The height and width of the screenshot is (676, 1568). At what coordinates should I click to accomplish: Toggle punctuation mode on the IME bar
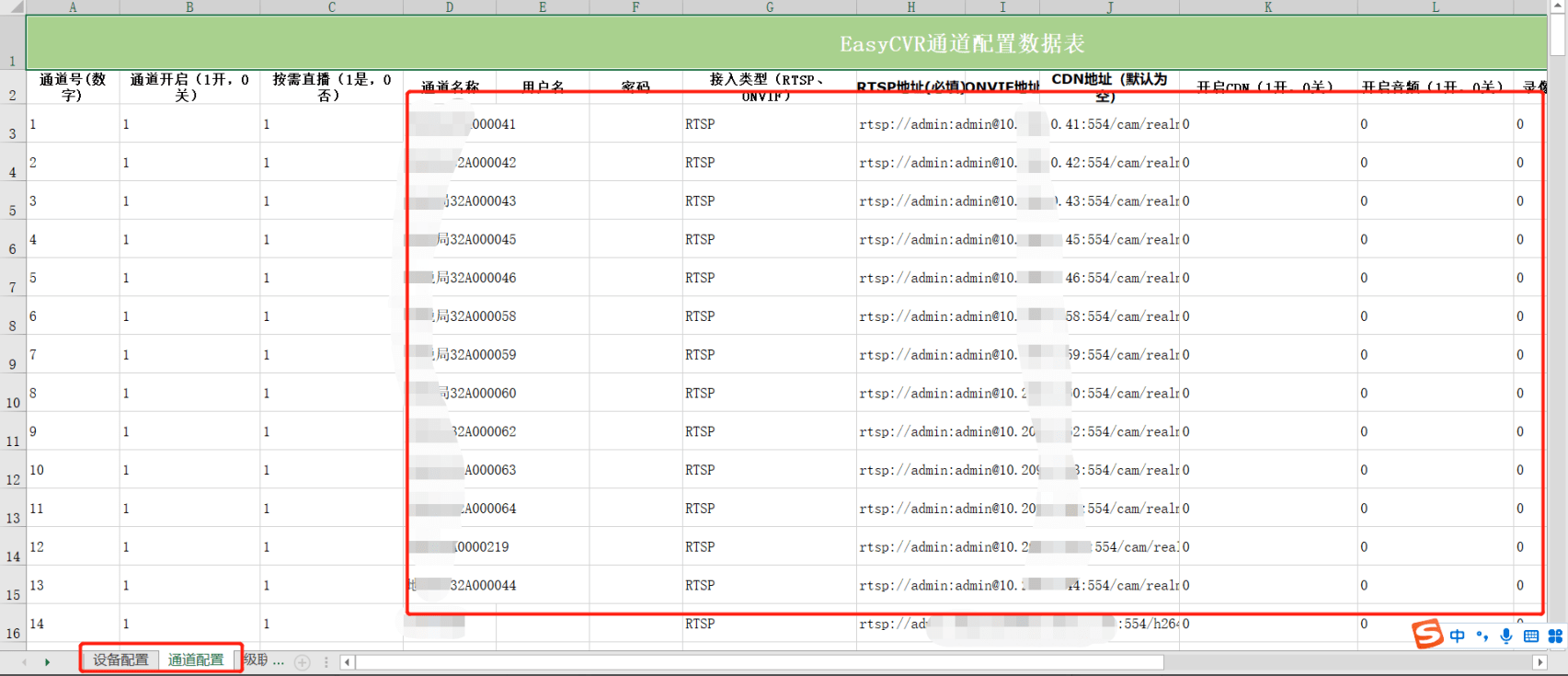coord(1482,636)
